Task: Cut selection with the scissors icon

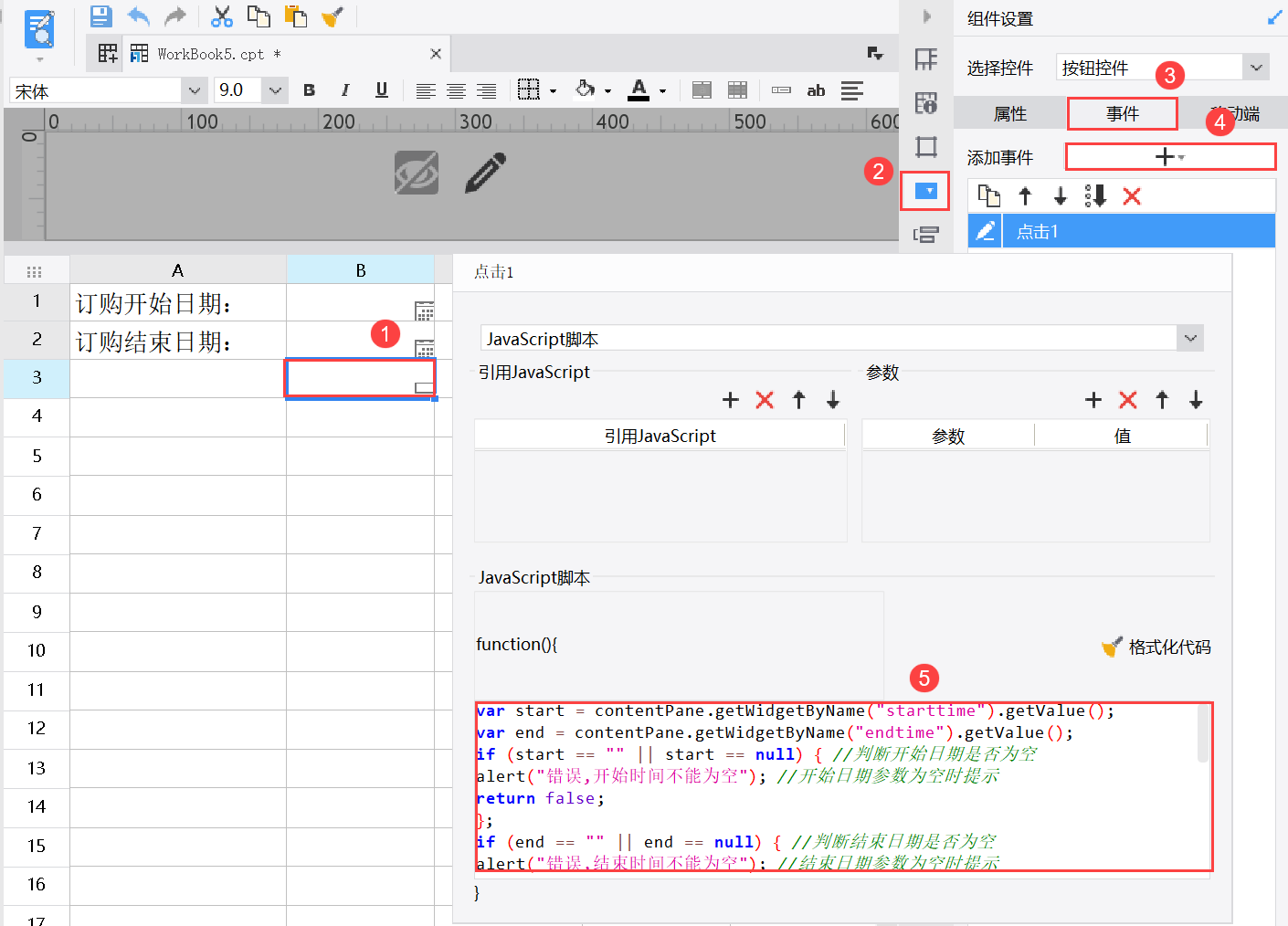Action: click(x=222, y=16)
